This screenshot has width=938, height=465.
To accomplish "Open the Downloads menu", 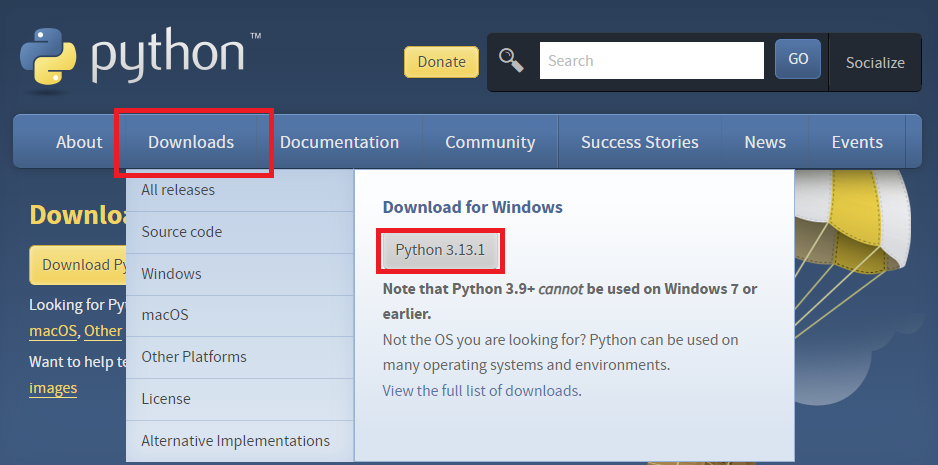I will (191, 142).
